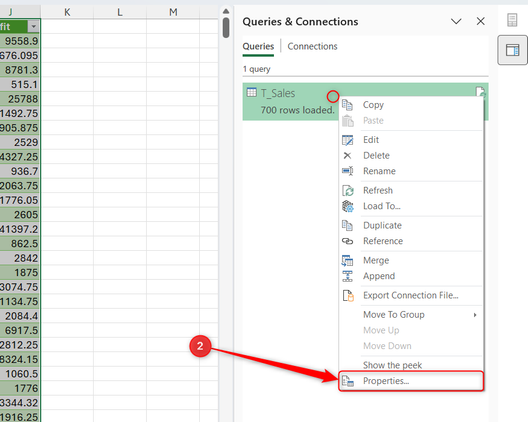Expand the Move To Group submenu arrow
The image size is (528, 422).
click(x=475, y=315)
